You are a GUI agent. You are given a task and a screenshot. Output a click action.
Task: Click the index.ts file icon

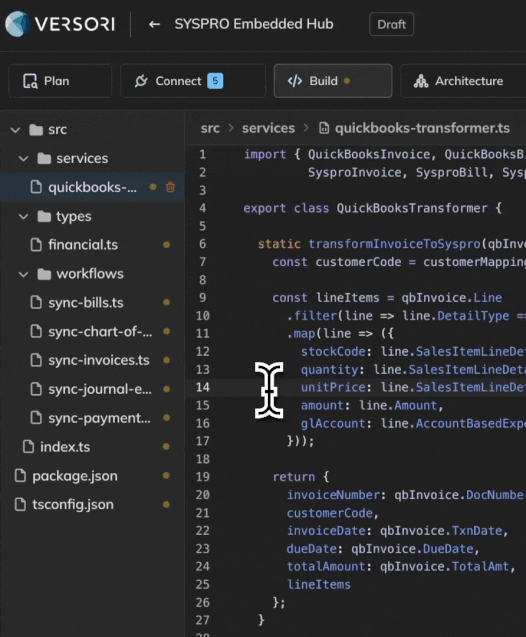[28, 447]
